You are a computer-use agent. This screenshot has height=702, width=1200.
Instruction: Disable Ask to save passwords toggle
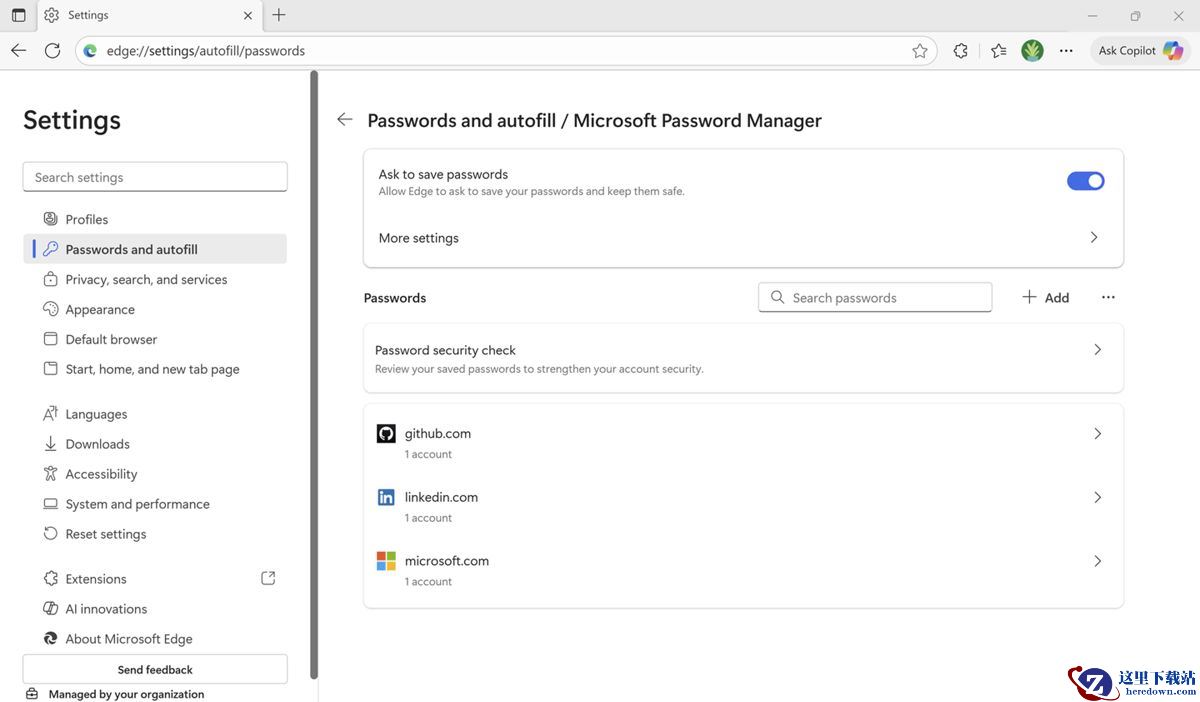point(1085,181)
